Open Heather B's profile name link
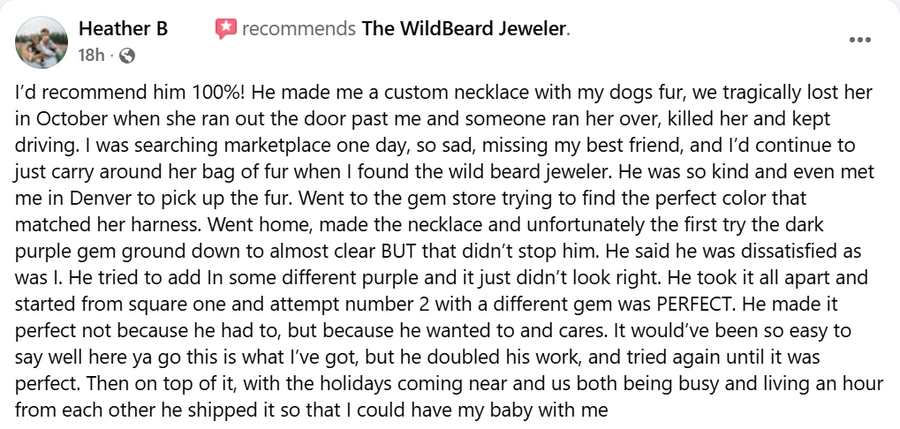Viewport: 900px width, 429px height. tap(122, 29)
